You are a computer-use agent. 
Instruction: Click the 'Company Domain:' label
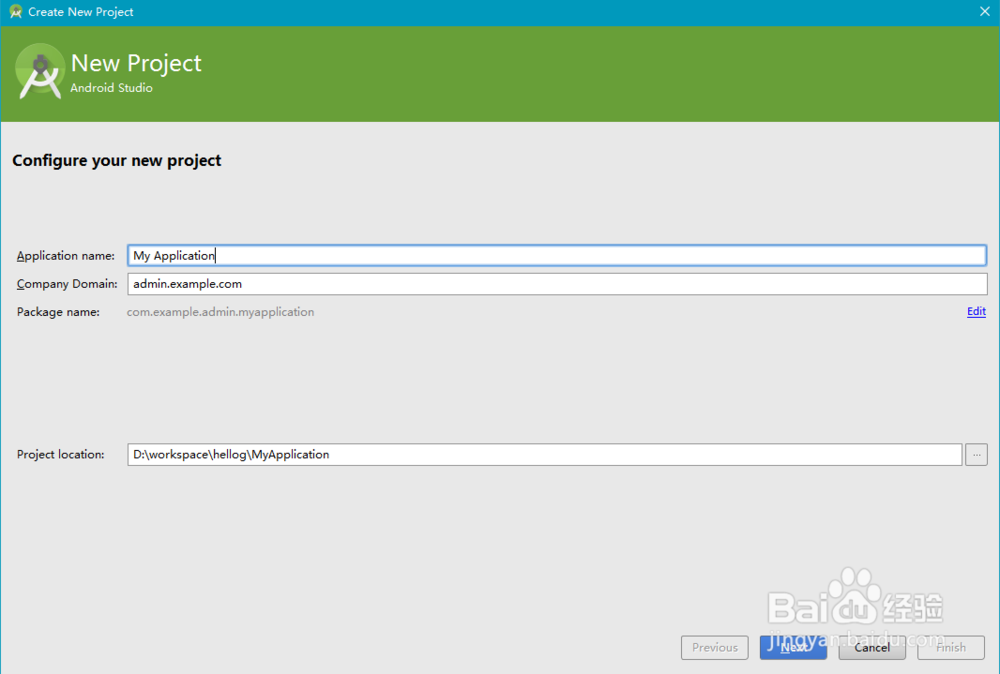coord(67,284)
